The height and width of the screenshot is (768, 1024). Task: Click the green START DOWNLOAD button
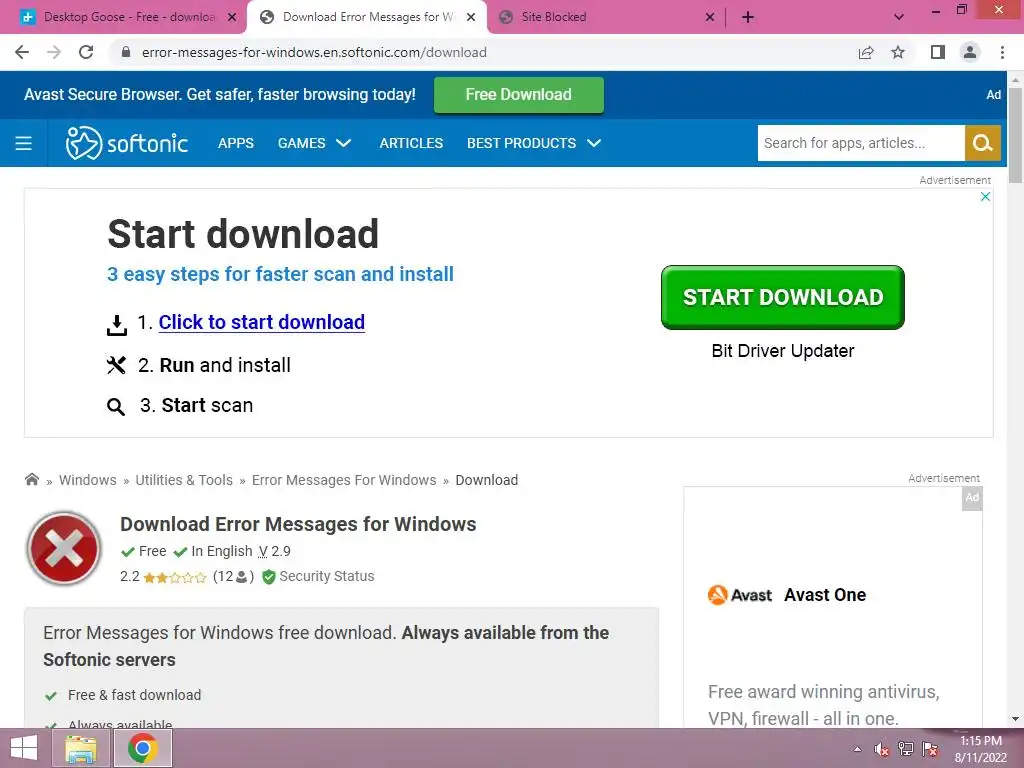[x=782, y=297]
